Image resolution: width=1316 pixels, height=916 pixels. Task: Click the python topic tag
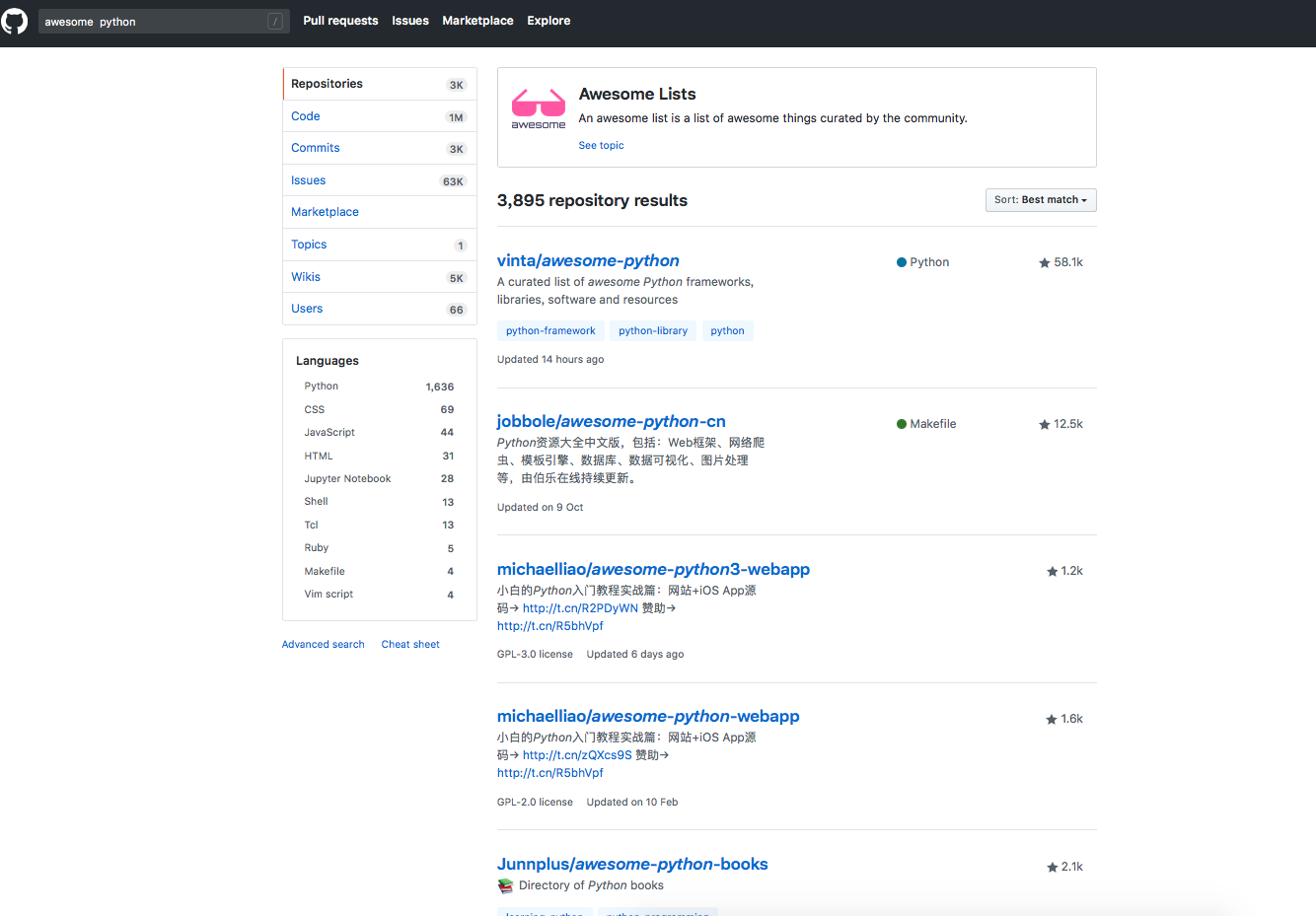point(727,331)
